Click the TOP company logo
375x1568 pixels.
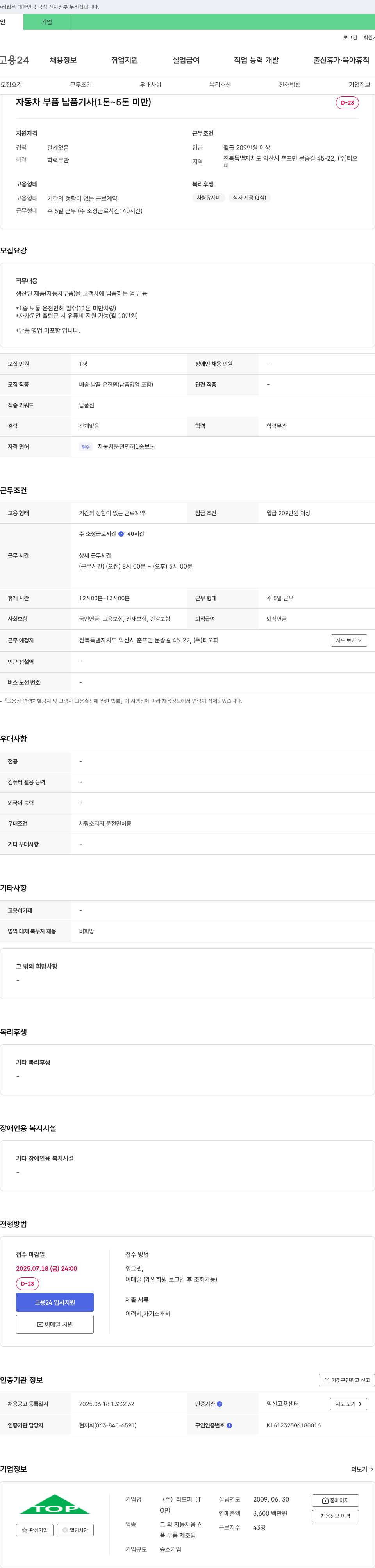click(x=55, y=1504)
